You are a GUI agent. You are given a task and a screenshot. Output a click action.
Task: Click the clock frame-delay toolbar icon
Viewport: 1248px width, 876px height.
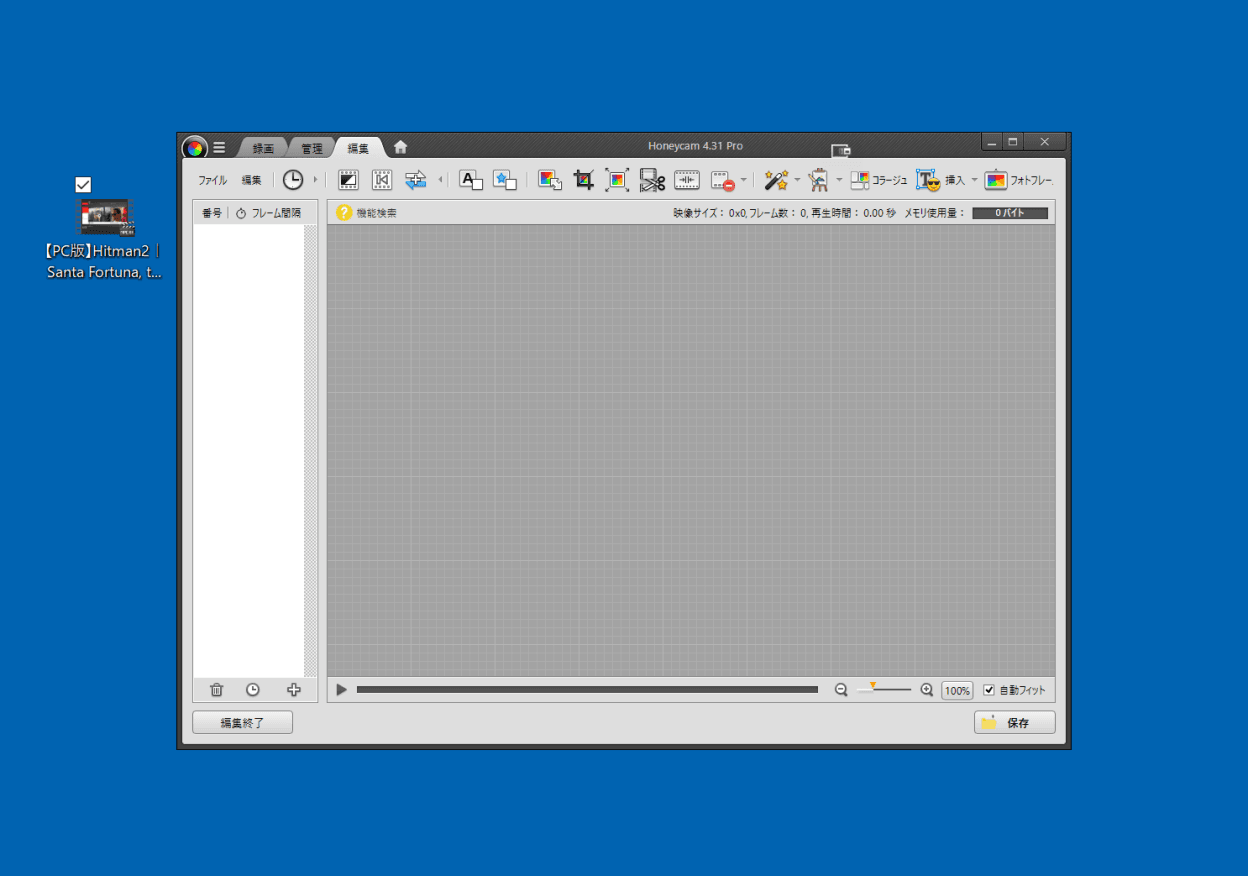(292, 180)
